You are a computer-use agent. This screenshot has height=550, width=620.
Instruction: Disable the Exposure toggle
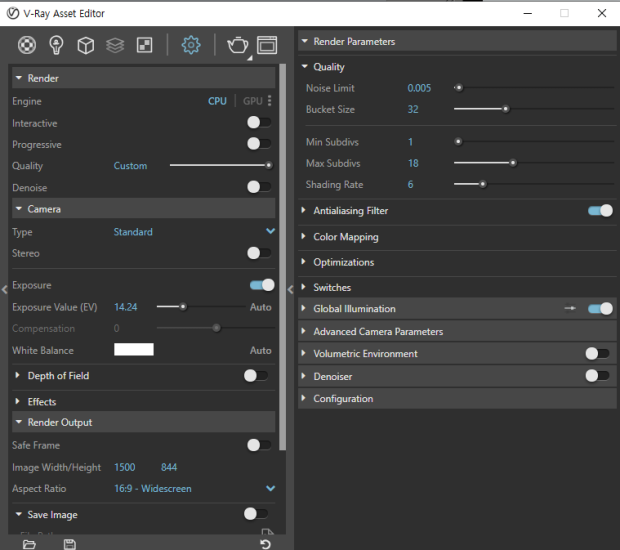coord(262,285)
